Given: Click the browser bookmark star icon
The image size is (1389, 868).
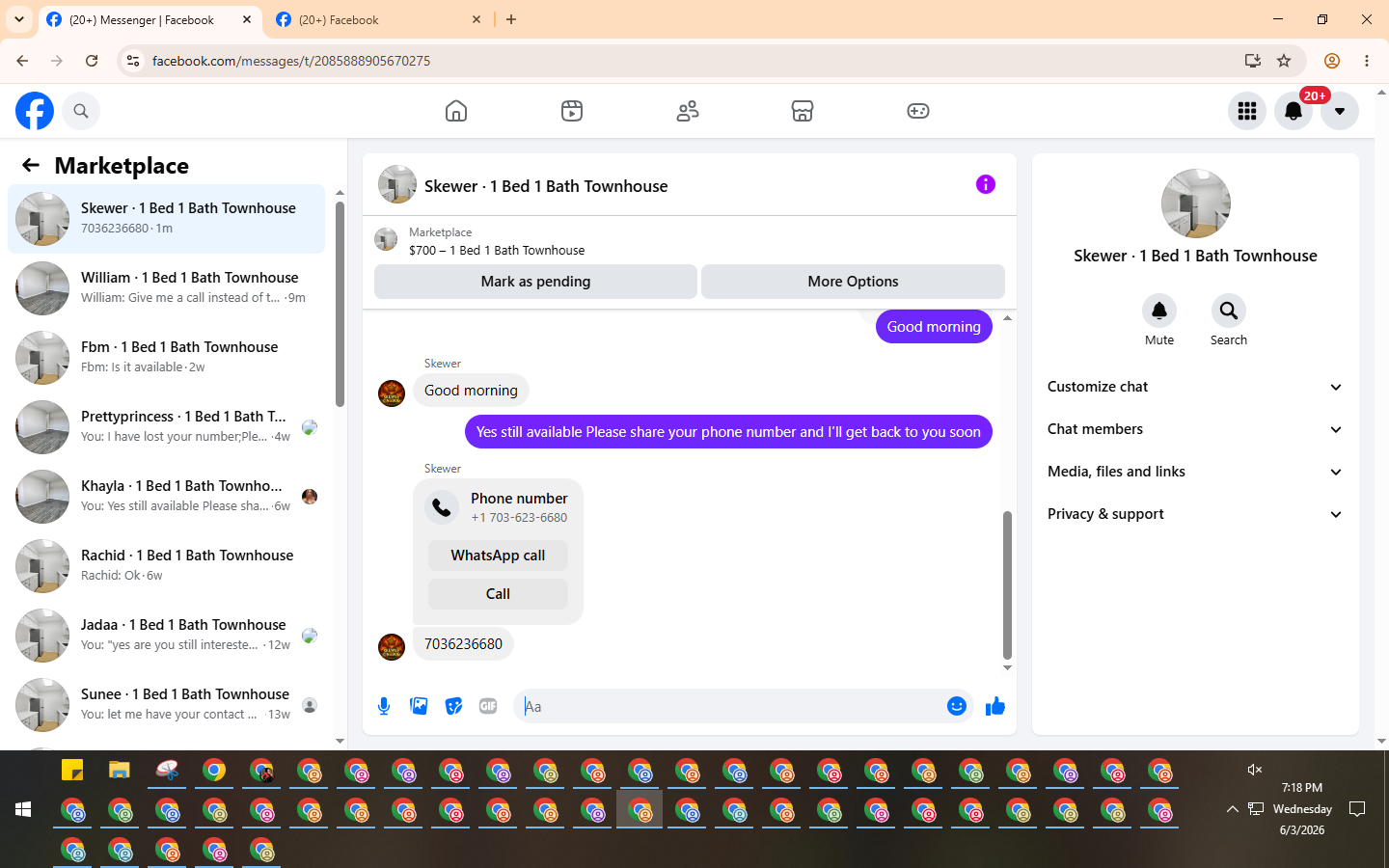Looking at the screenshot, I should tap(1284, 61).
